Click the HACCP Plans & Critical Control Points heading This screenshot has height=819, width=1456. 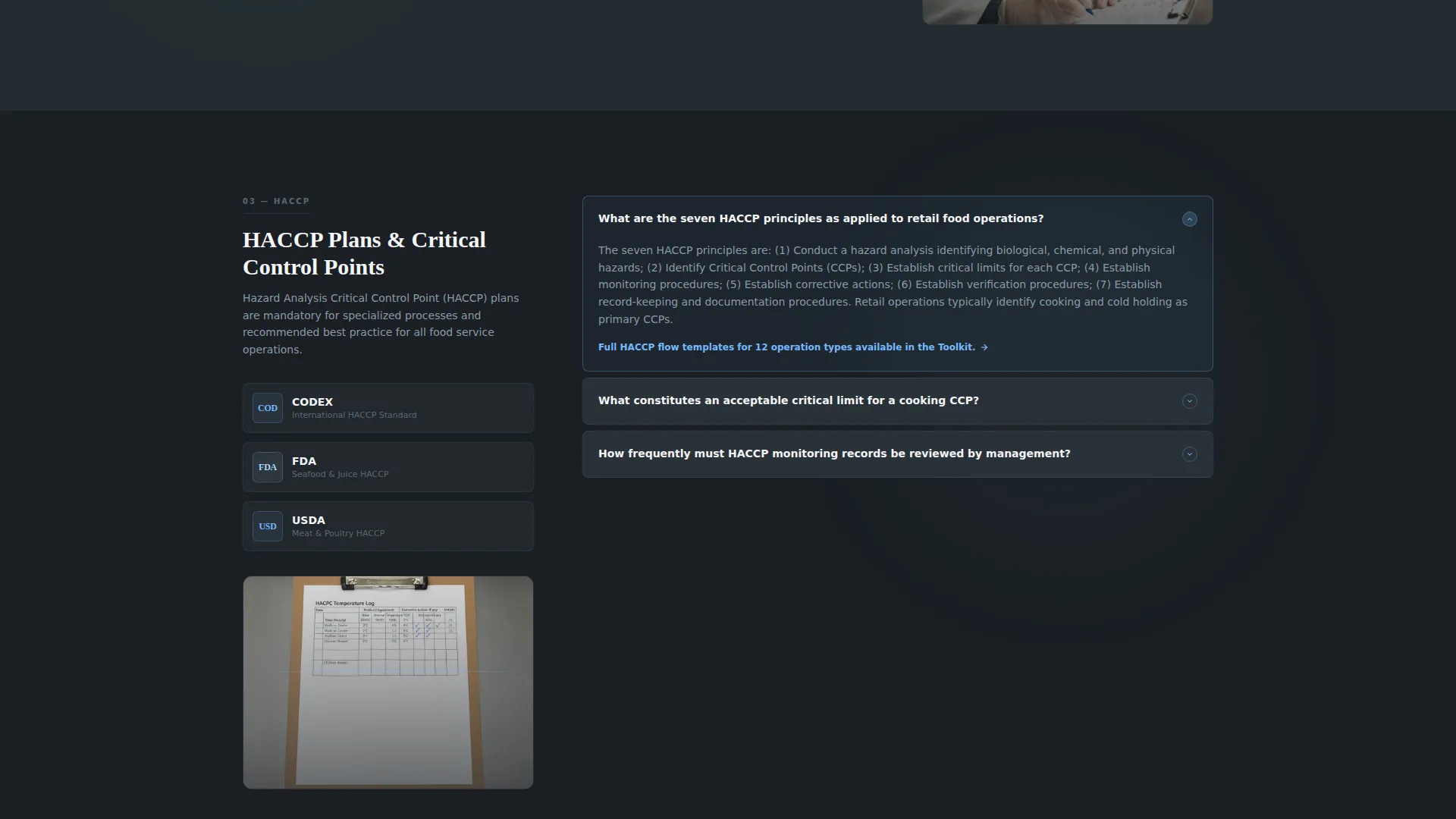pyautogui.click(x=365, y=253)
